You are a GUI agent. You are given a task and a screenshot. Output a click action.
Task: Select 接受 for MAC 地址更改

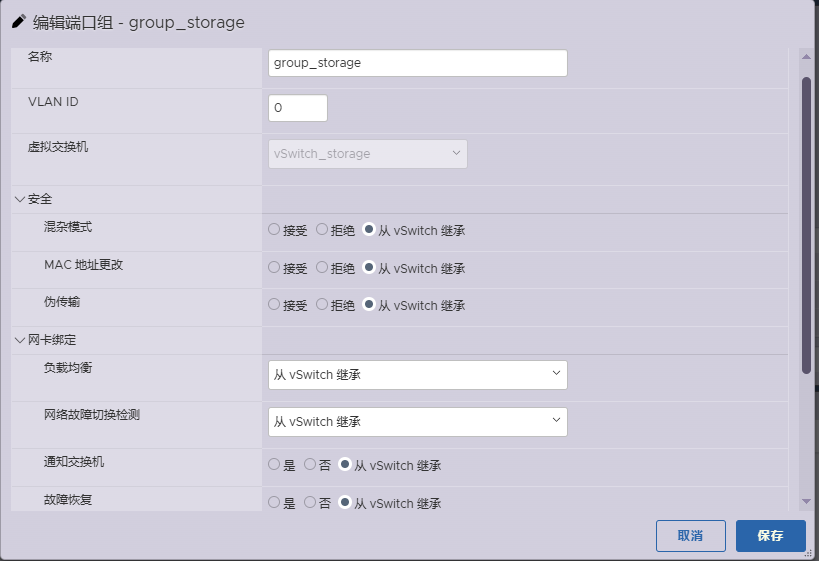point(274,267)
